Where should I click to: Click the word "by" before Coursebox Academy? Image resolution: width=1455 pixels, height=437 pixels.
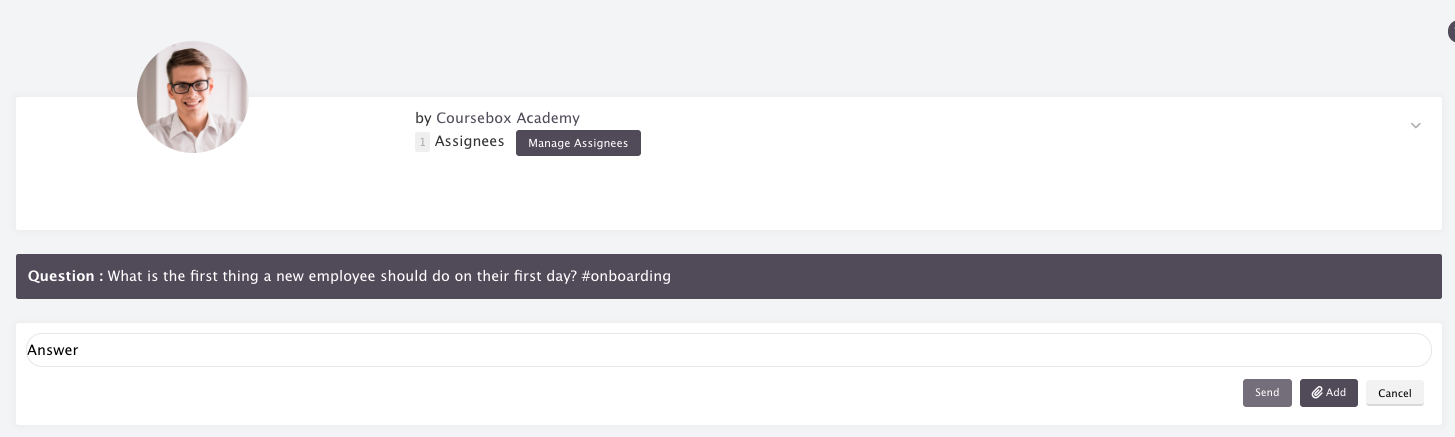point(424,118)
